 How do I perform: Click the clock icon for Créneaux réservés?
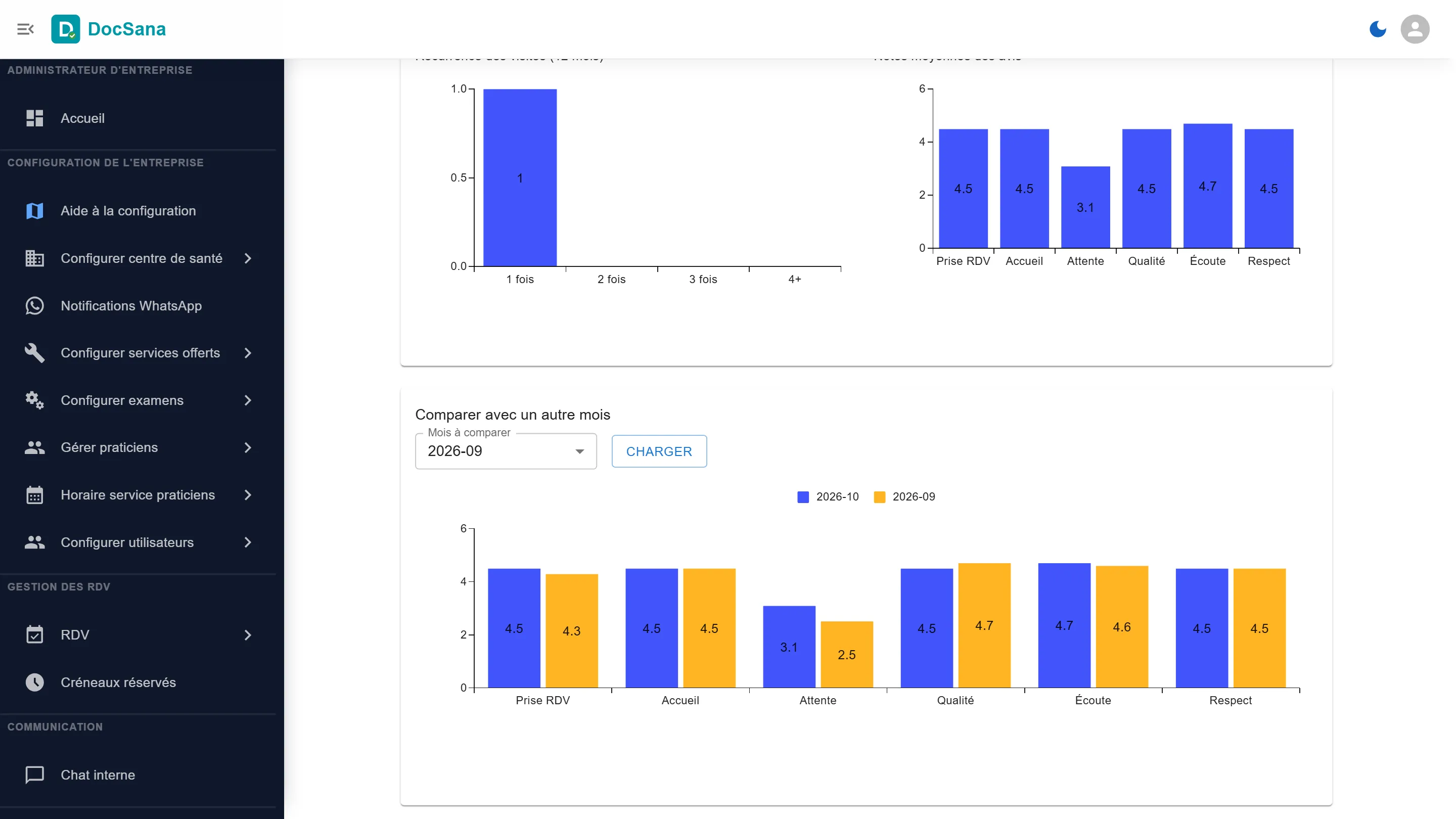point(34,682)
